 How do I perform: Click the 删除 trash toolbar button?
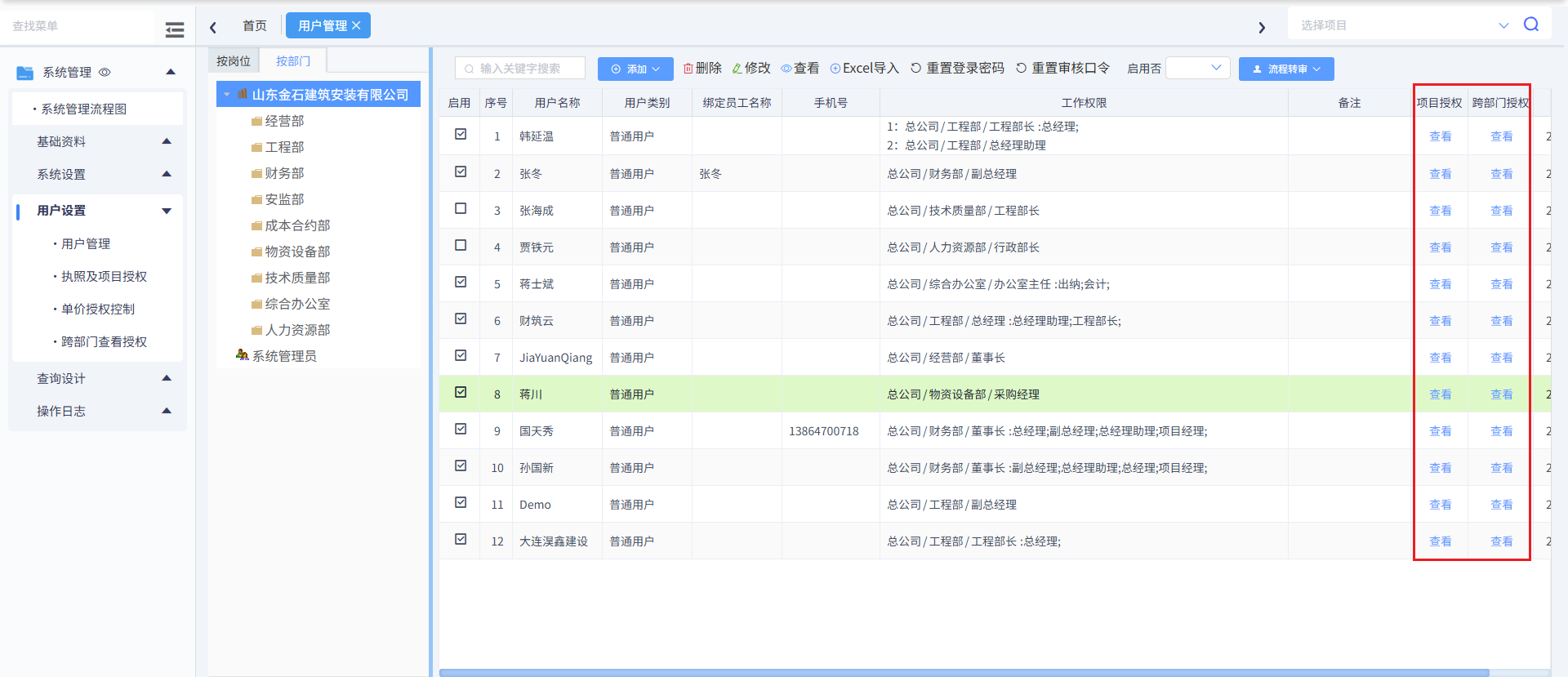coord(702,68)
